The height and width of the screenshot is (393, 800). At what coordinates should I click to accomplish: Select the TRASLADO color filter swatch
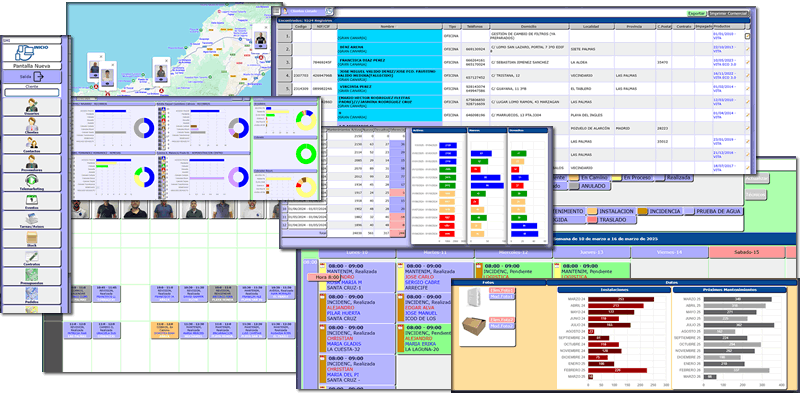click(x=592, y=219)
